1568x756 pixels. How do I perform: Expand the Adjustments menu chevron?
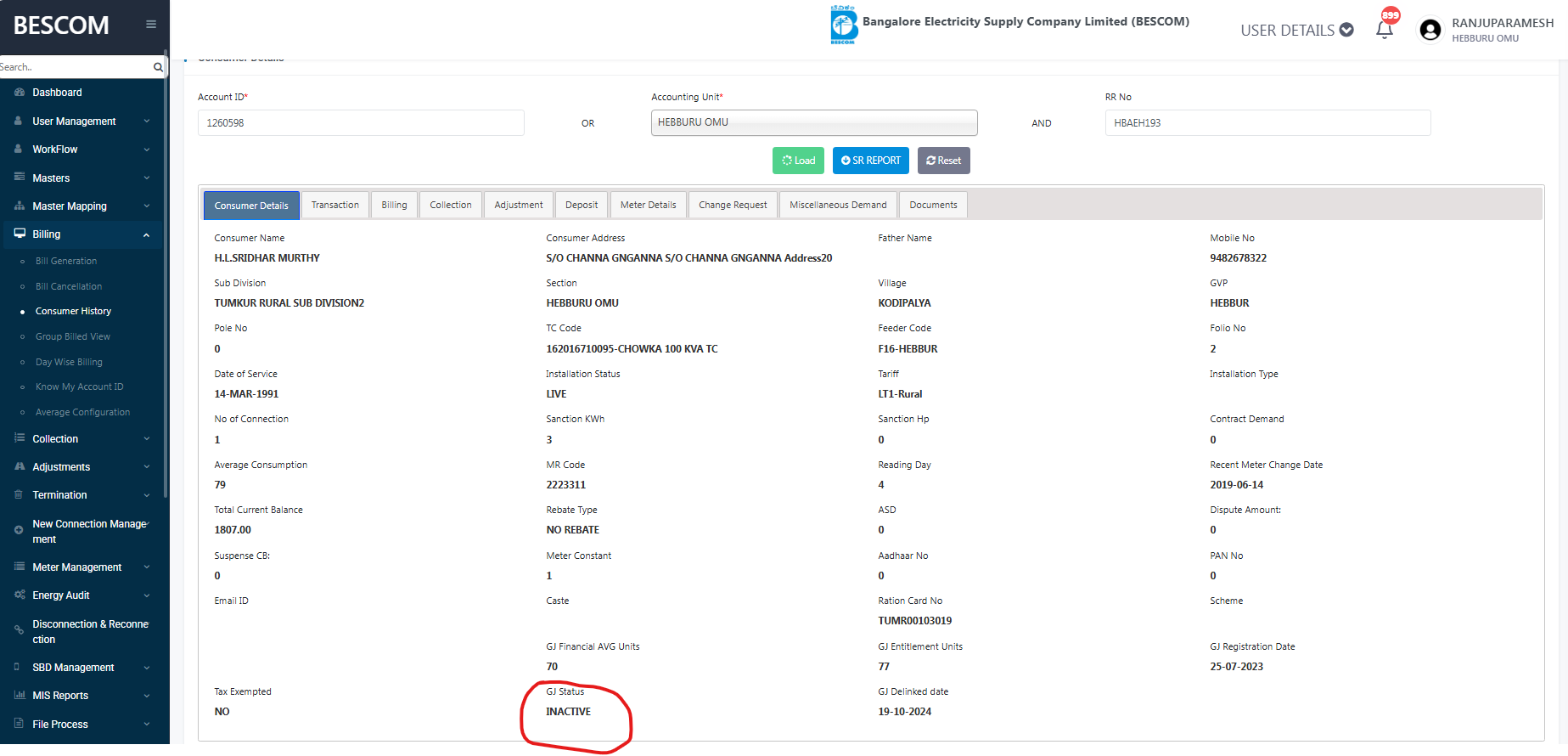click(147, 467)
